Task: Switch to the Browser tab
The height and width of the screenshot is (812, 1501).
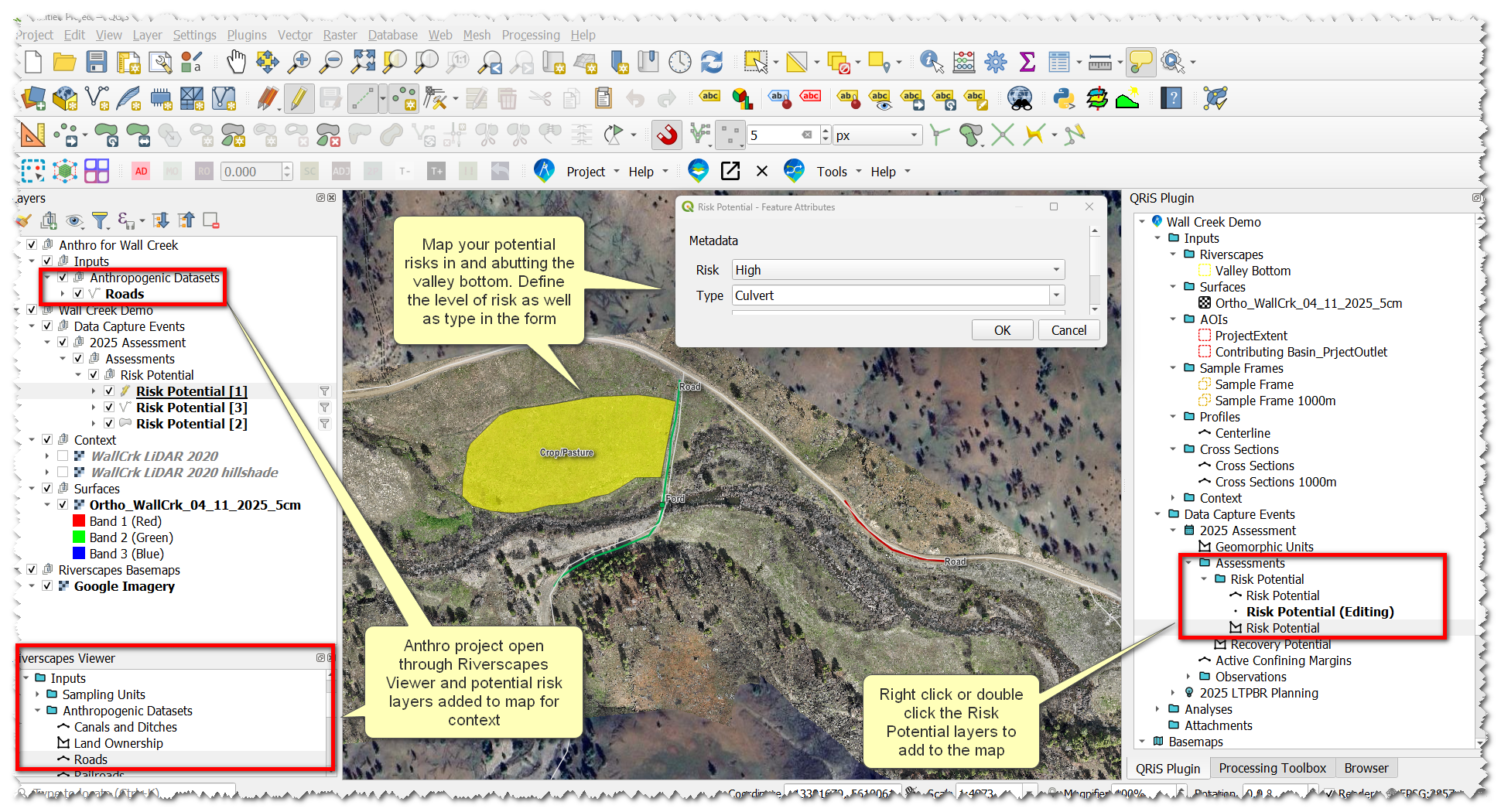Action: (1366, 768)
